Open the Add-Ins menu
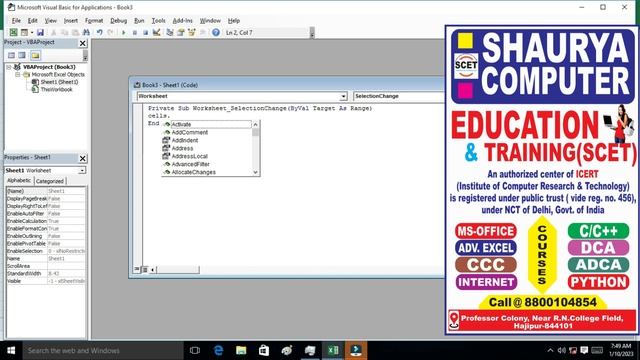 pos(182,20)
